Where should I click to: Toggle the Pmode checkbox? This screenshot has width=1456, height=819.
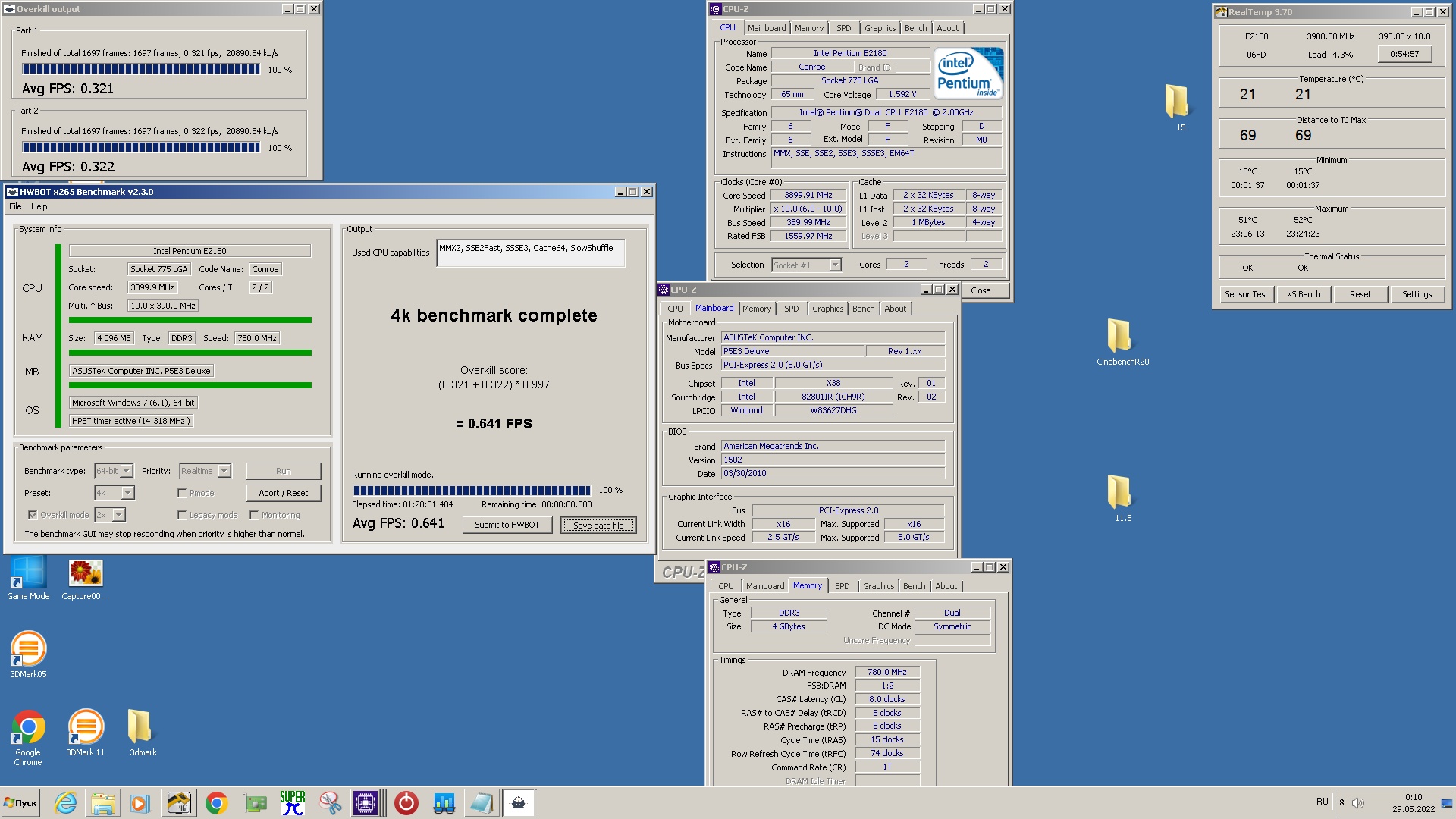[x=182, y=493]
